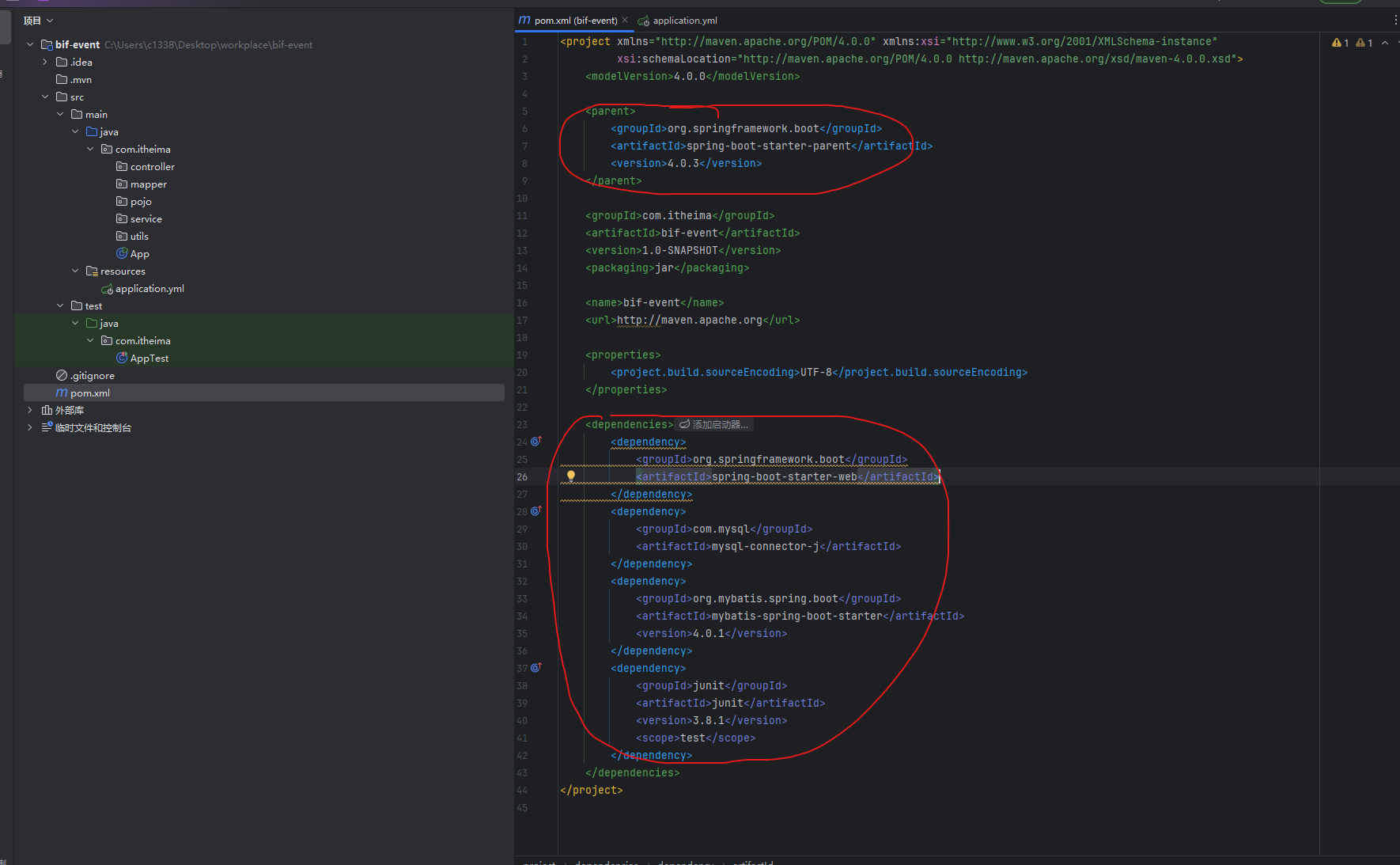Click the main com.itheima package
The width and height of the screenshot is (1400, 865).
click(136, 150)
